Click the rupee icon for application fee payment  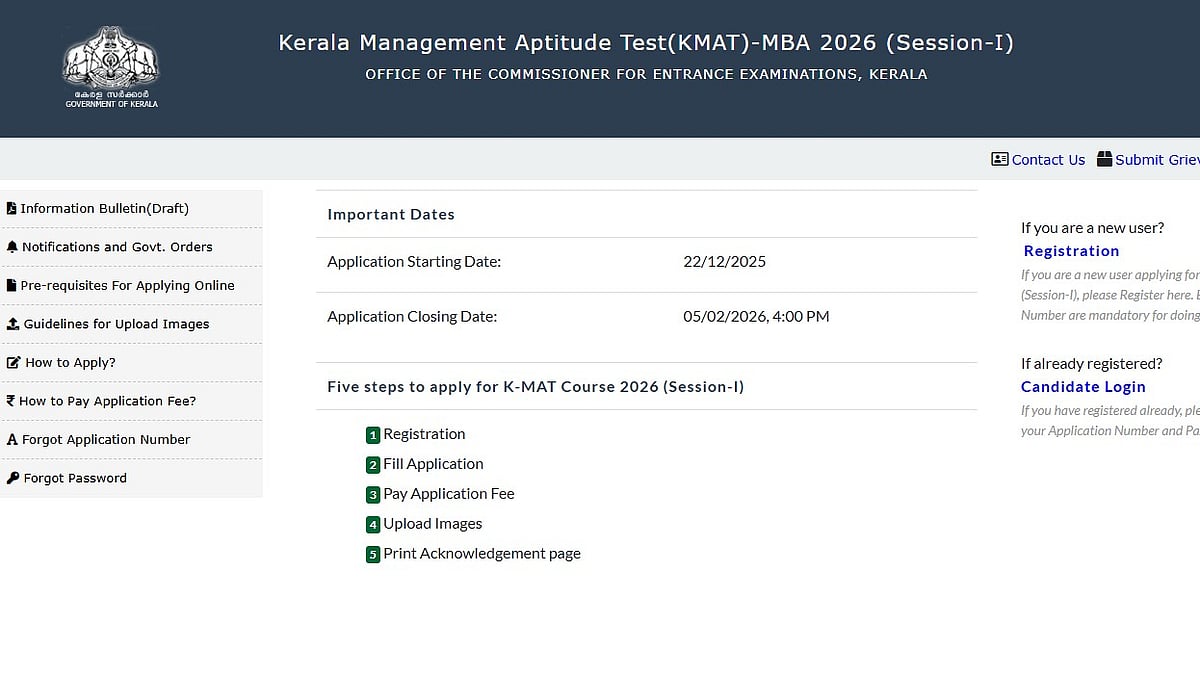[x=12, y=400]
